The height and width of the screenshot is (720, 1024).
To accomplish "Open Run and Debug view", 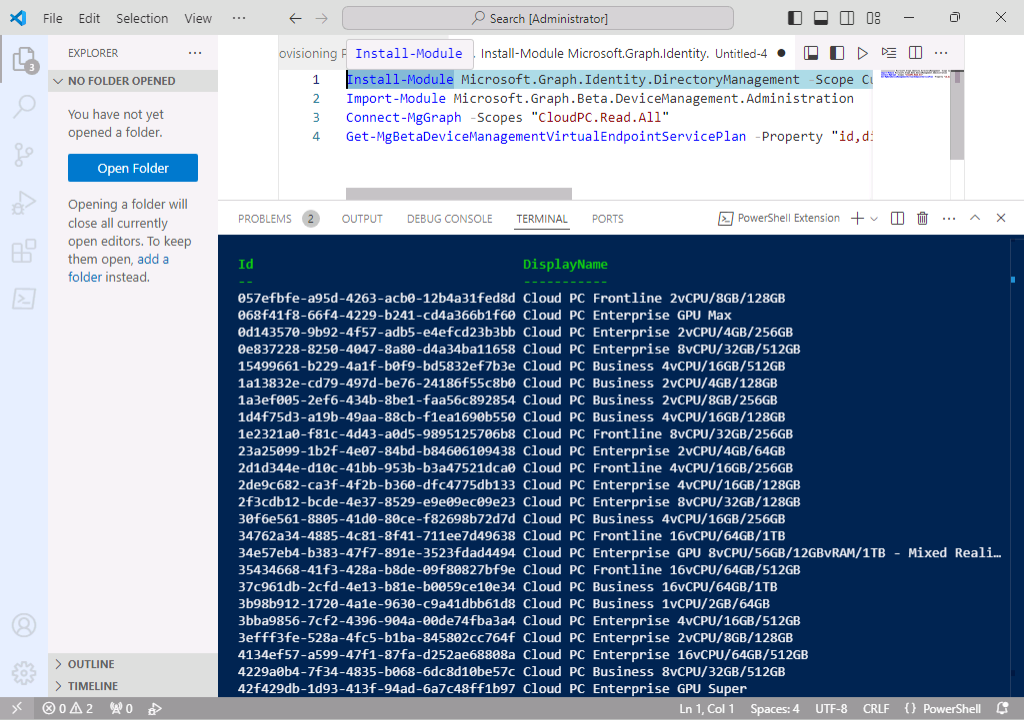I will pyautogui.click(x=24, y=203).
